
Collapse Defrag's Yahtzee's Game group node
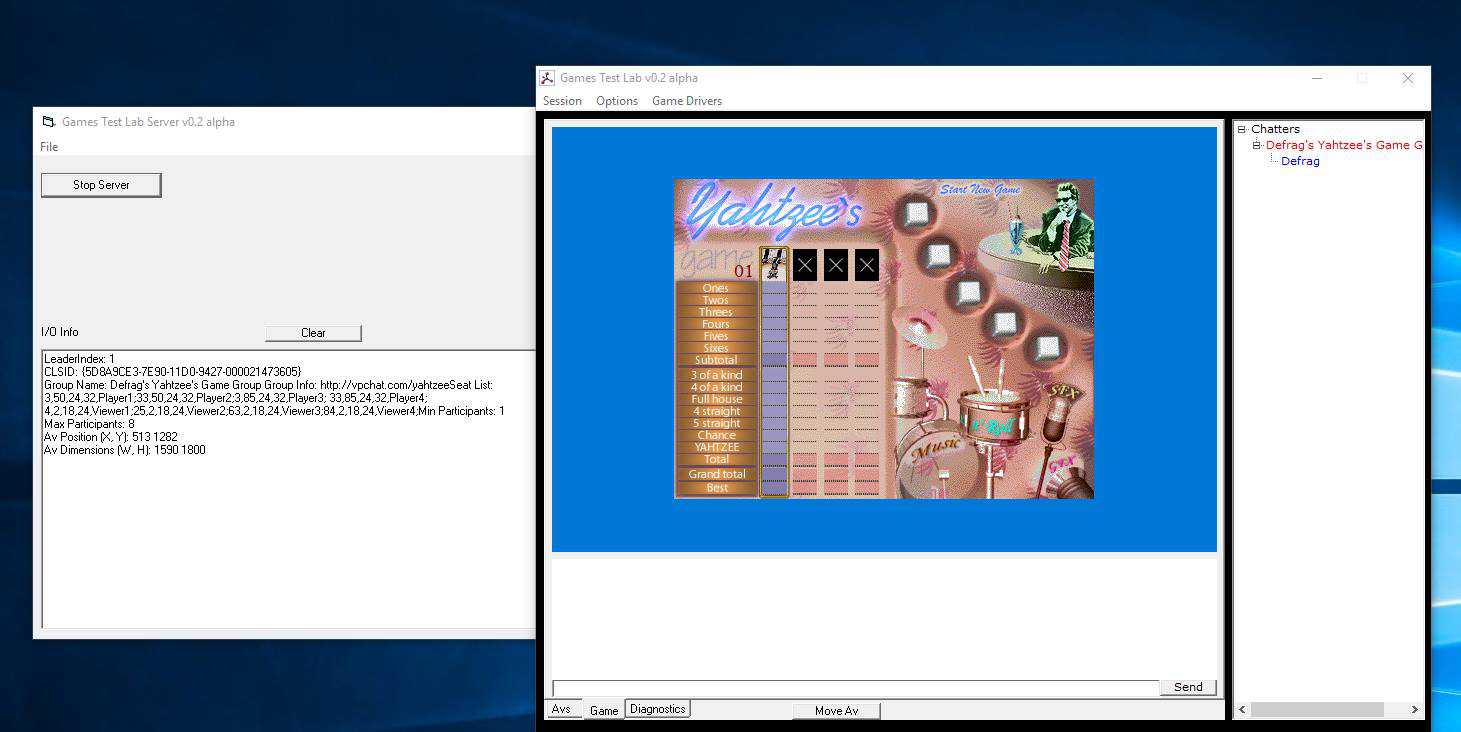[x=1257, y=145]
